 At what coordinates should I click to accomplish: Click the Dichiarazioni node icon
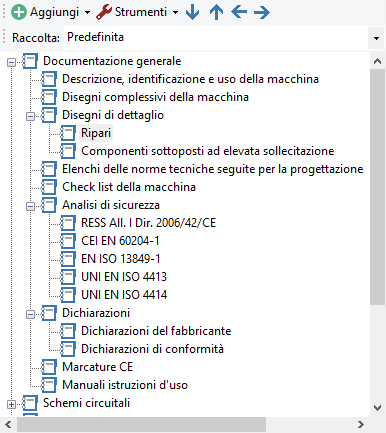(x=49, y=313)
